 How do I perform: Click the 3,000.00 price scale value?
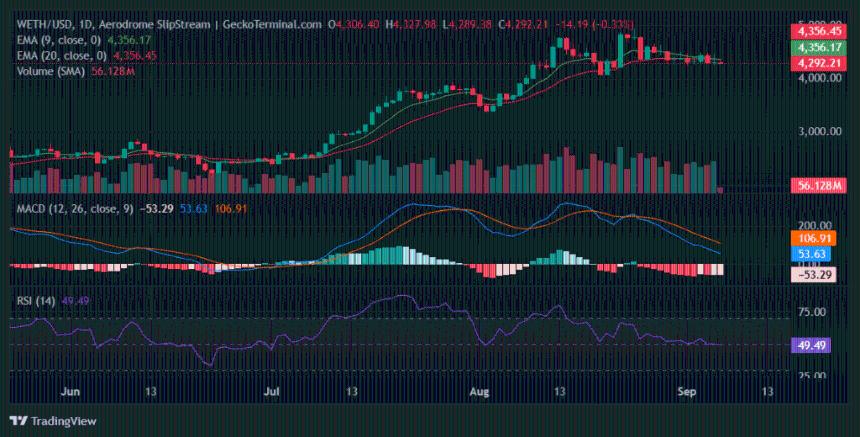pos(817,130)
